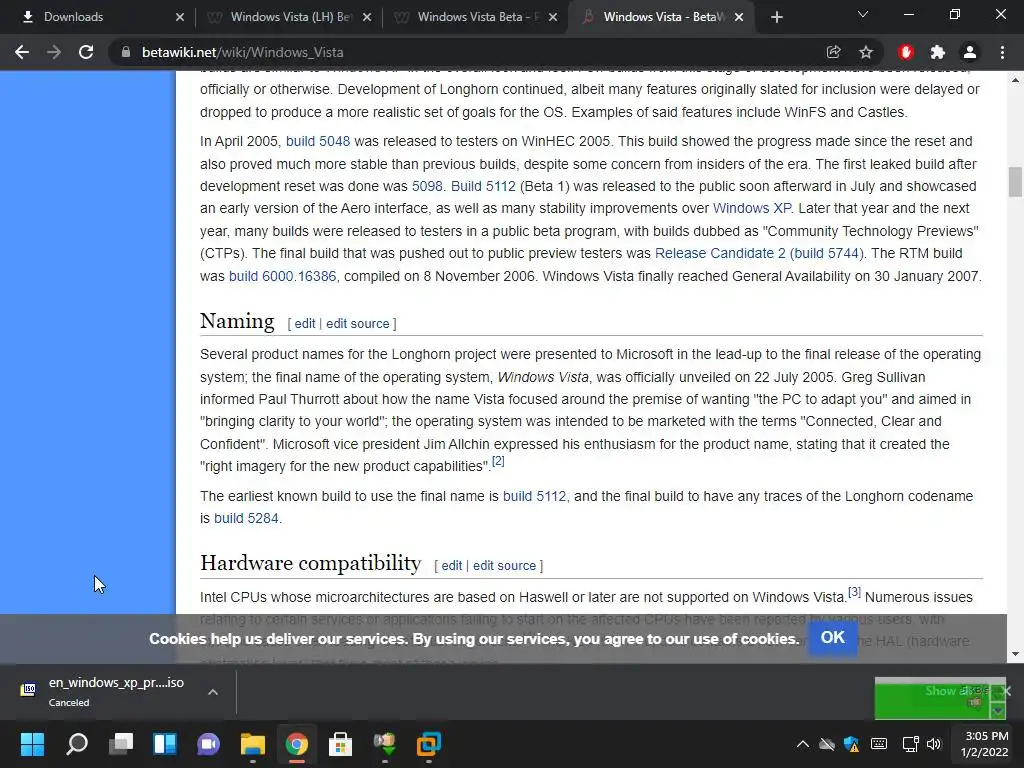Click the scrollbar down arrow

(x=1015, y=654)
